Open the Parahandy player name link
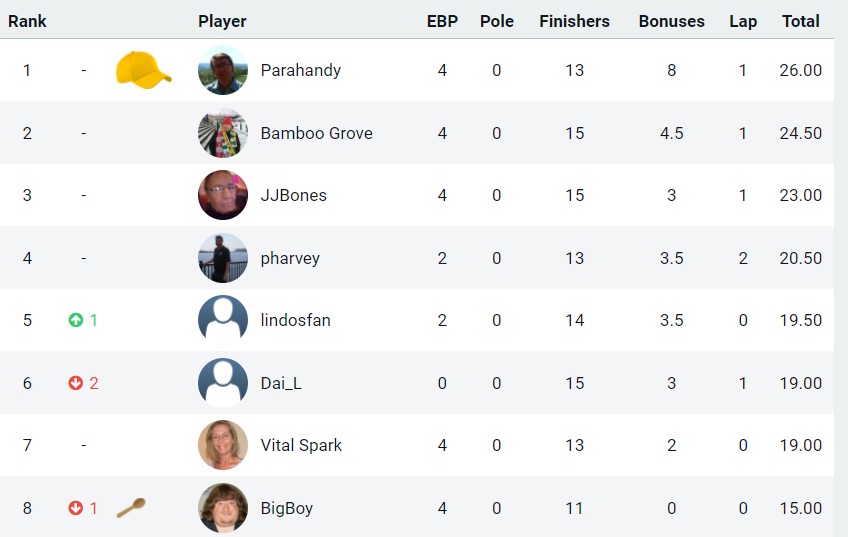The width and height of the screenshot is (848, 537). point(301,70)
